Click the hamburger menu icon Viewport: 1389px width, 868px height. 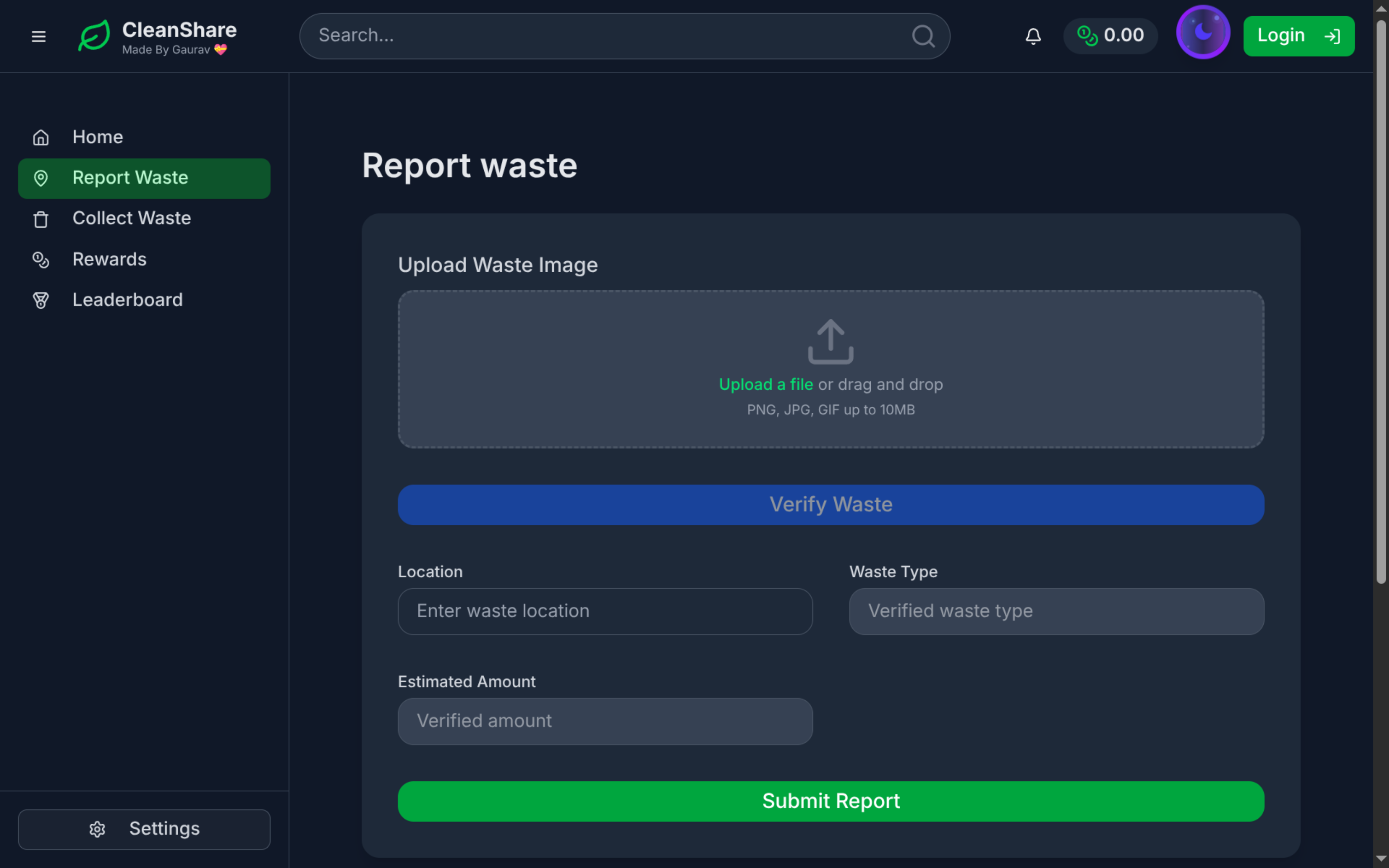pyautogui.click(x=38, y=36)
